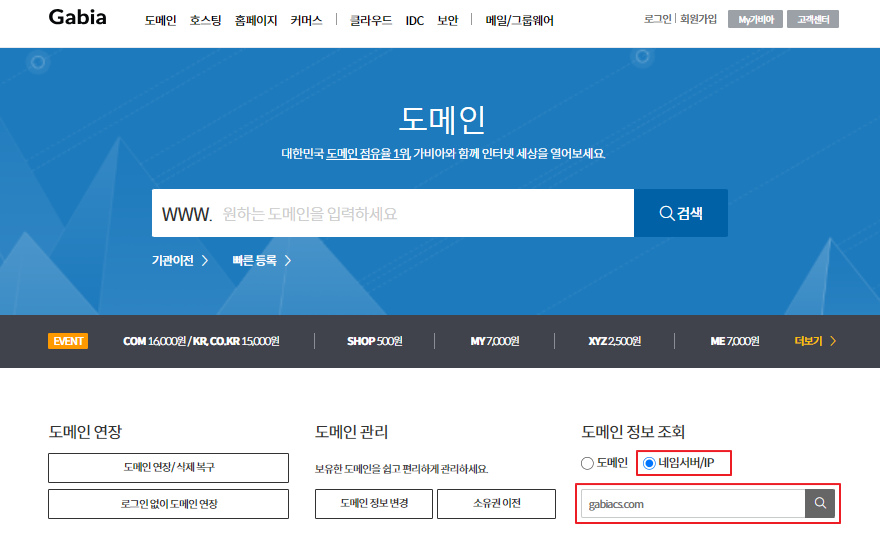
Task: Click the SHOP 500원 promo
Action: (374, 341)
